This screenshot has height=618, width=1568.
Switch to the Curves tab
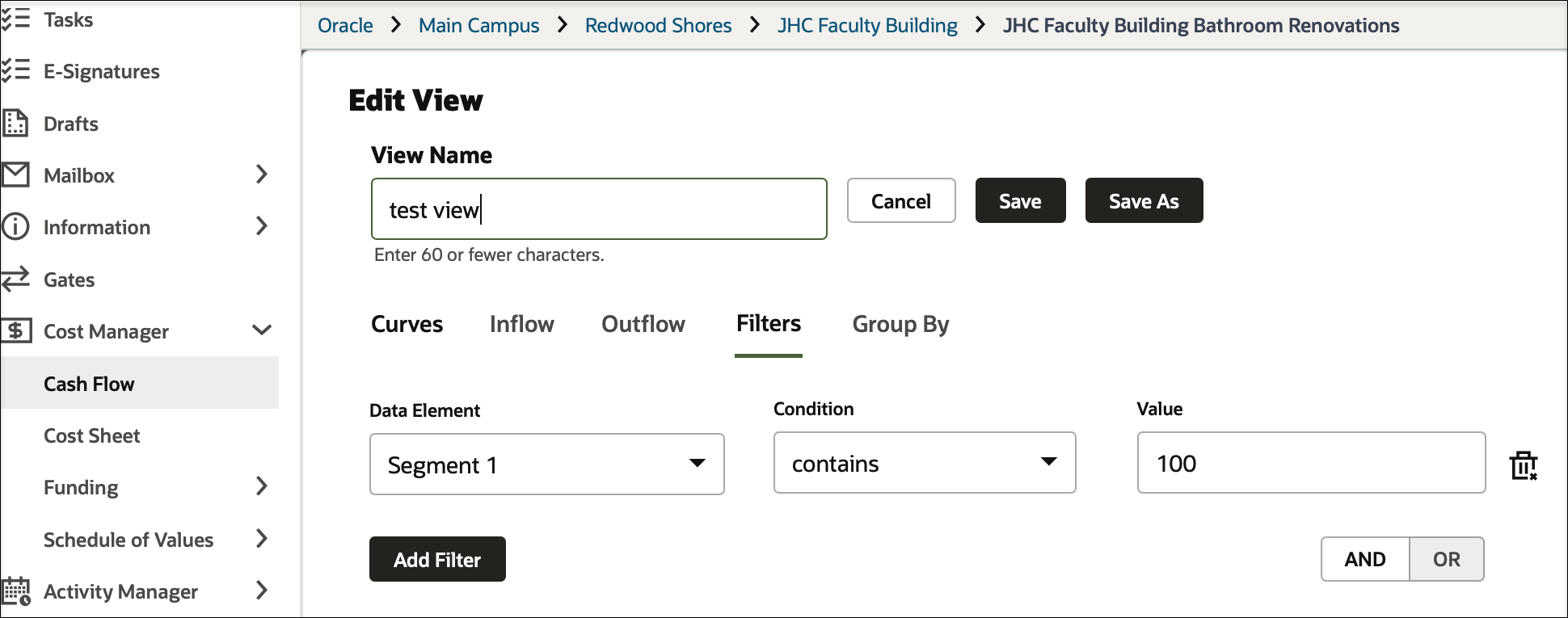tap(407, 324)
